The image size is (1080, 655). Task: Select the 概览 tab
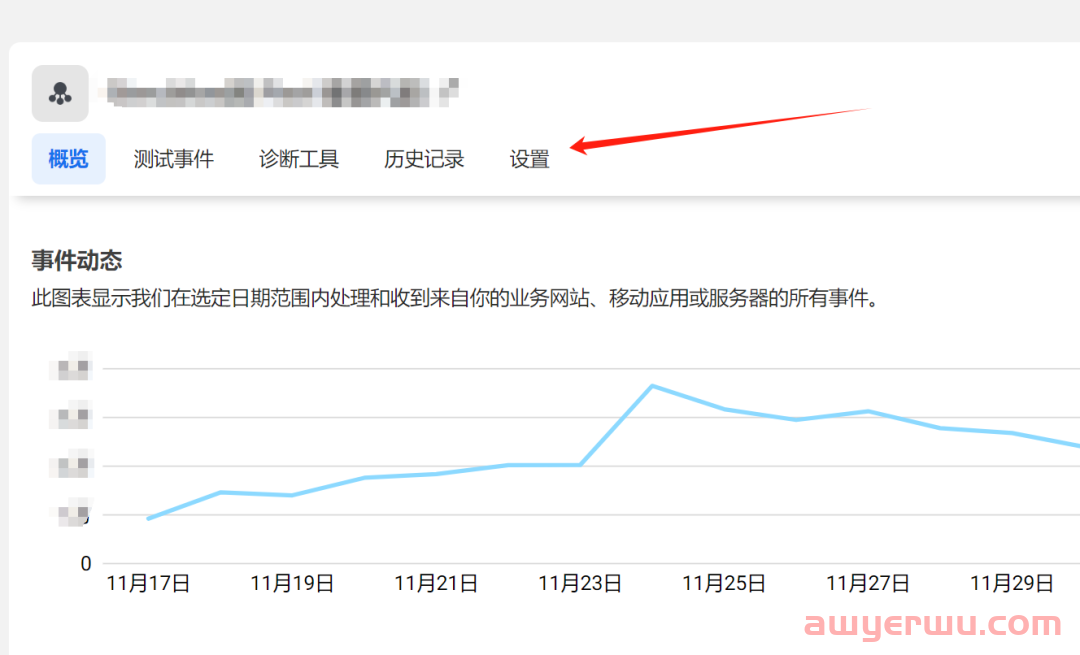pos(68,159)
